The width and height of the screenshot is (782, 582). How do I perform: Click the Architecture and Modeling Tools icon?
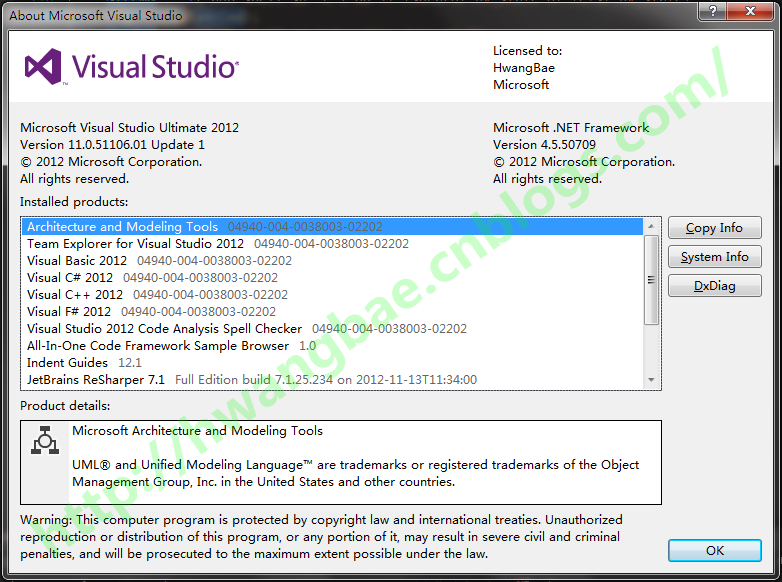45,440
